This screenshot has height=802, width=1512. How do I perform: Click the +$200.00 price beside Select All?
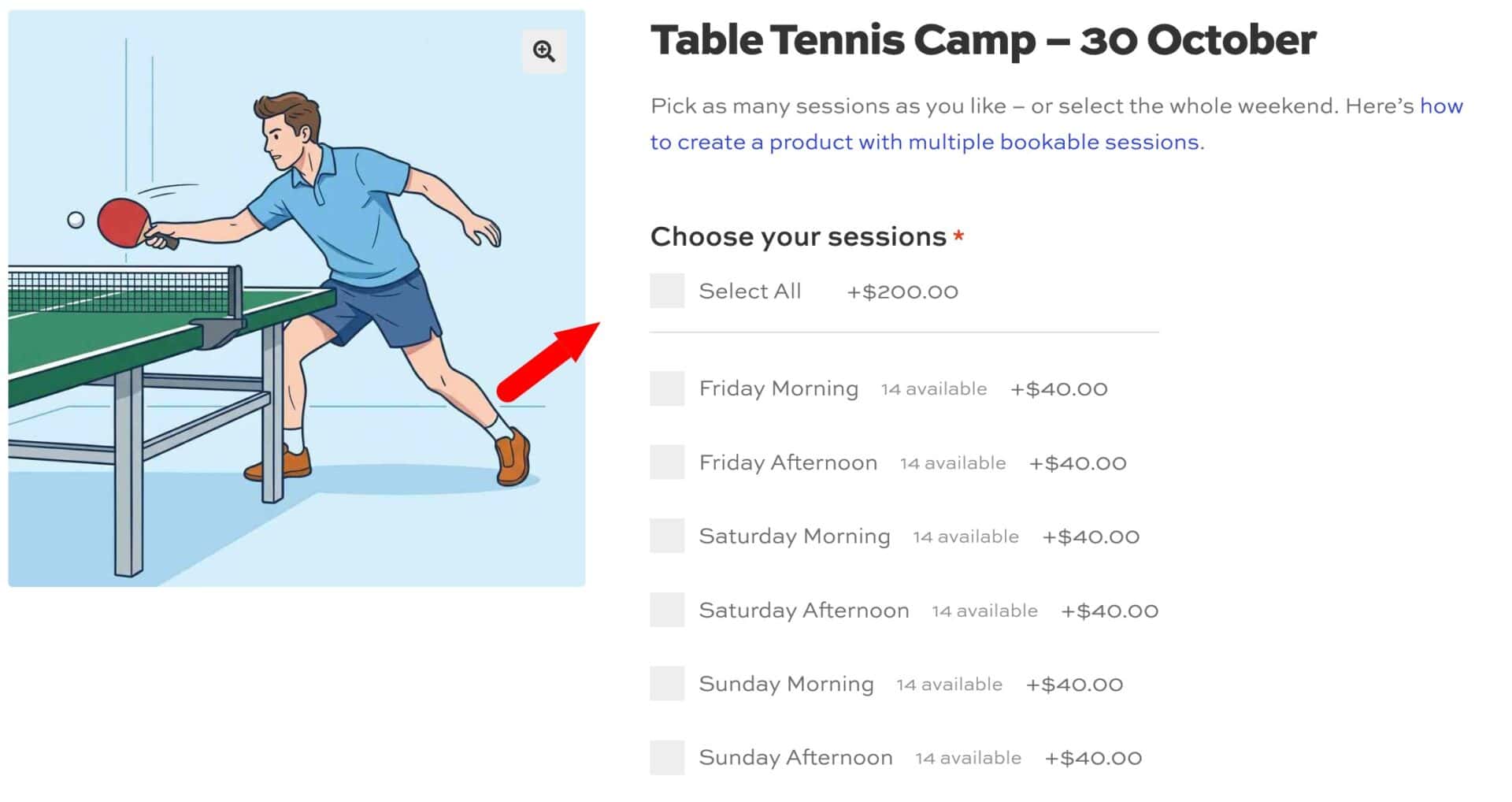tap(902, 291)
